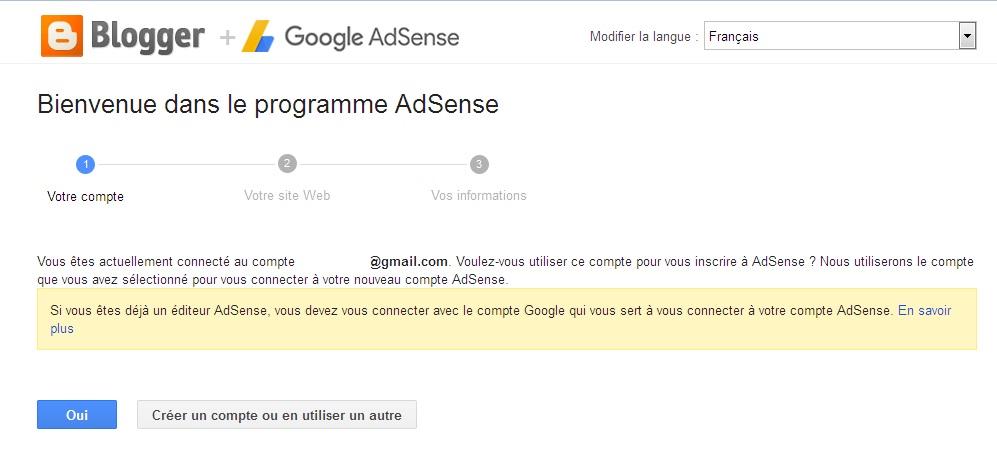This screenshot has width=997, height=464.
Task: Click the @gmail.com account address
Action: click(x=409, y=261)
